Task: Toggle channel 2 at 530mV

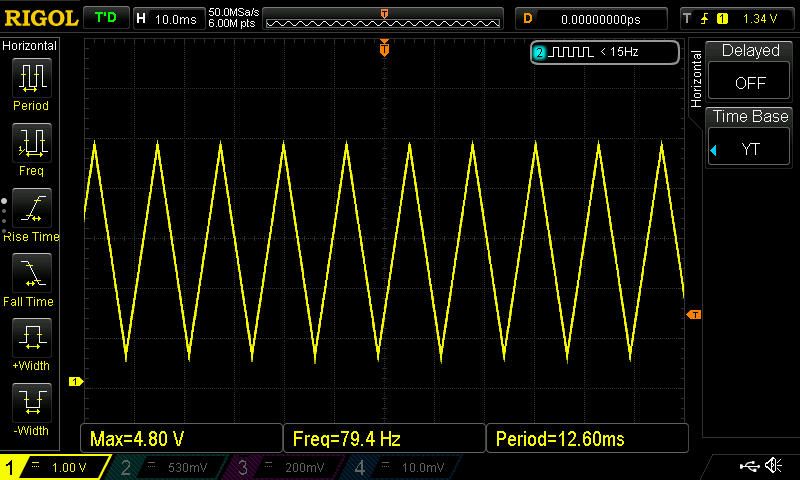Action: coord(168,467)
